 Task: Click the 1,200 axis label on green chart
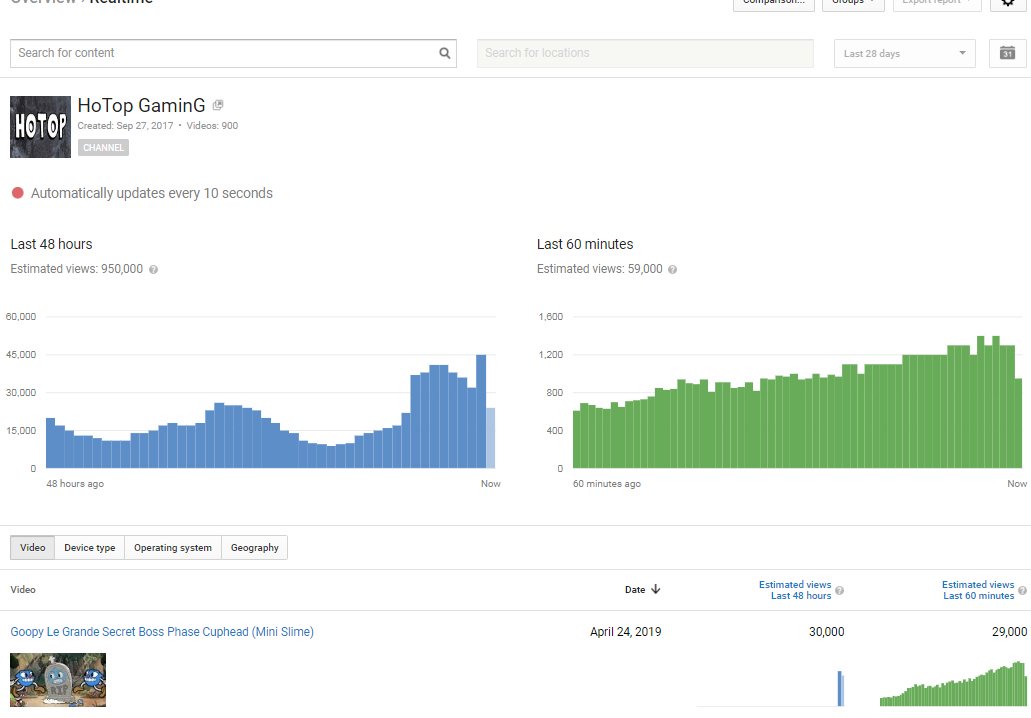(x=550, y=354)
